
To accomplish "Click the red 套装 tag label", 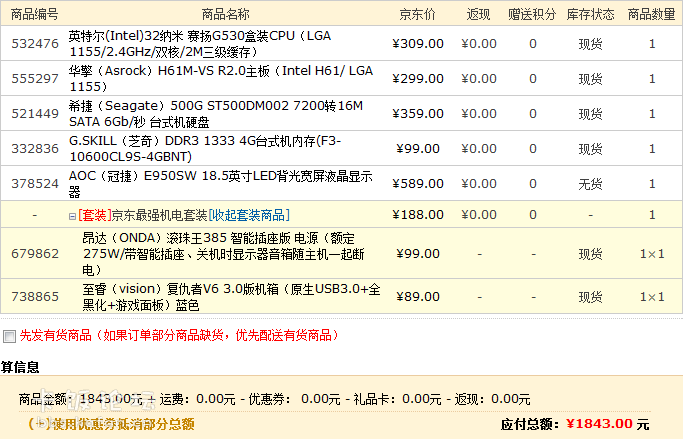I will (95, 215).
